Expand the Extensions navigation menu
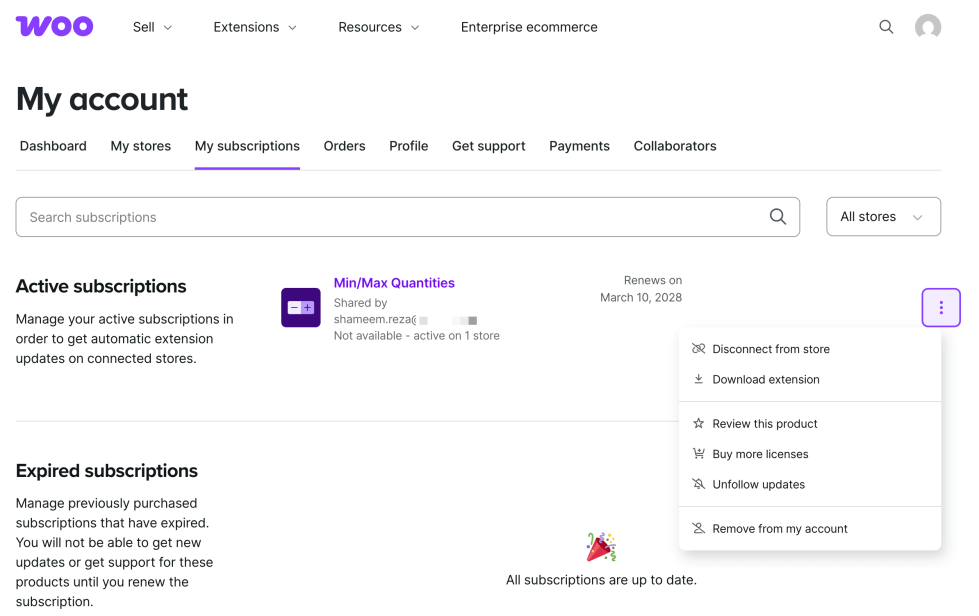 pyautogui.click(x=255, y=27)
